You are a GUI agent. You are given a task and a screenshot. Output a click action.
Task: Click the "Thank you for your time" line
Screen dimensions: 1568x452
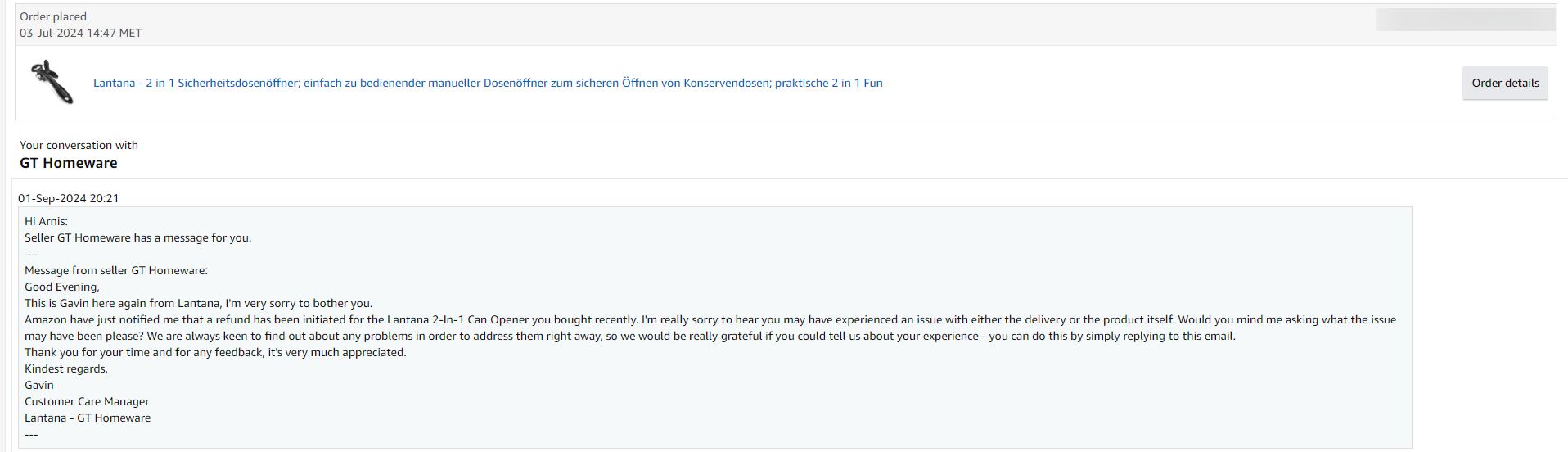tap(215, 352)
